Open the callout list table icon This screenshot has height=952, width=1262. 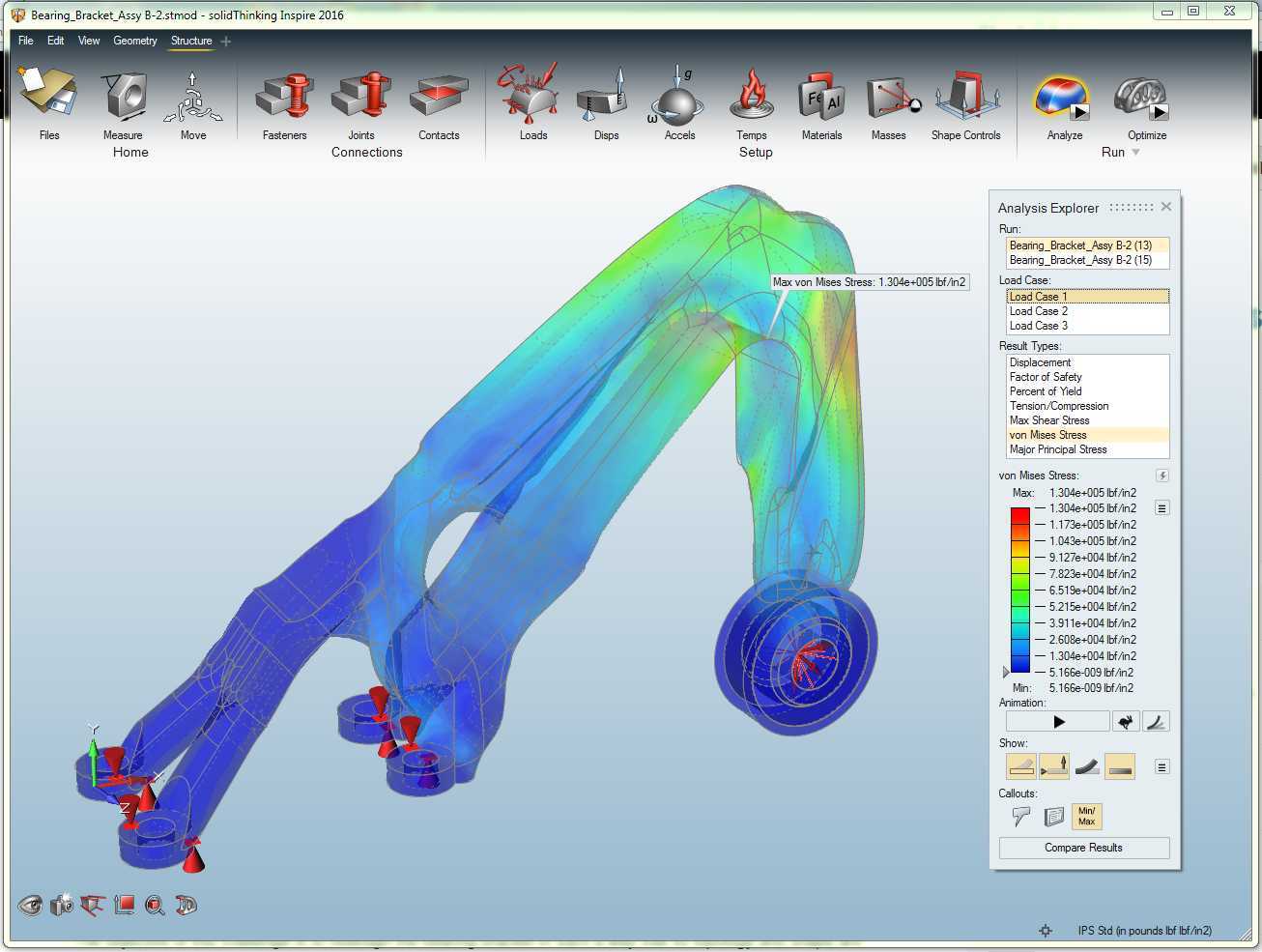pos(1053,818)
